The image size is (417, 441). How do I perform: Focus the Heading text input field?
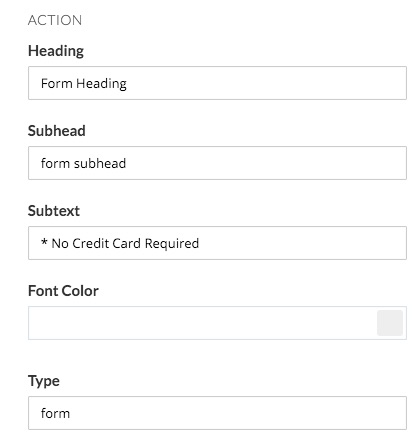(x=217, y=83)
